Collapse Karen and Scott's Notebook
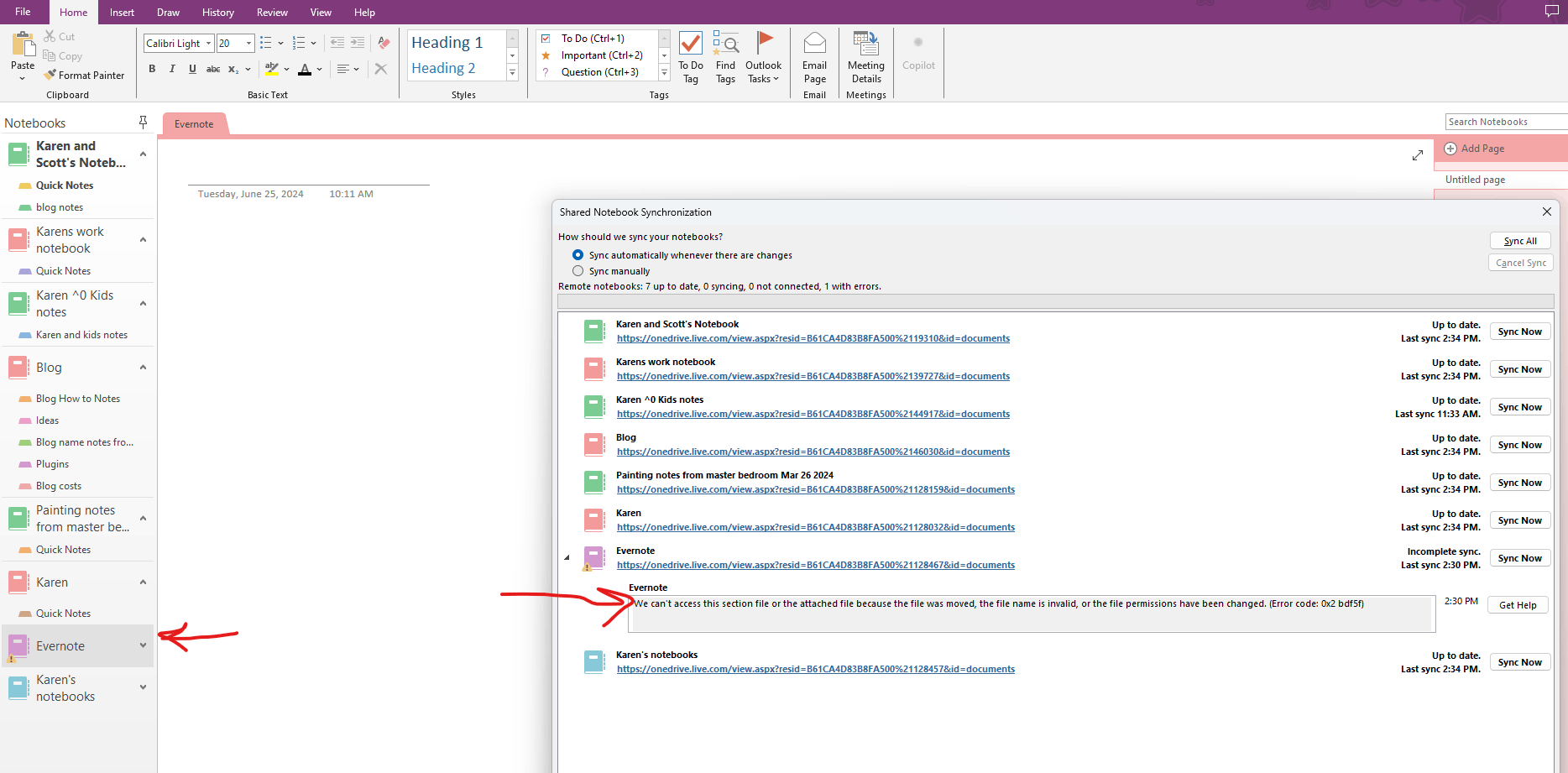Image resolution: width=1568 pixels, height=773 pixels. coord(143,154)
